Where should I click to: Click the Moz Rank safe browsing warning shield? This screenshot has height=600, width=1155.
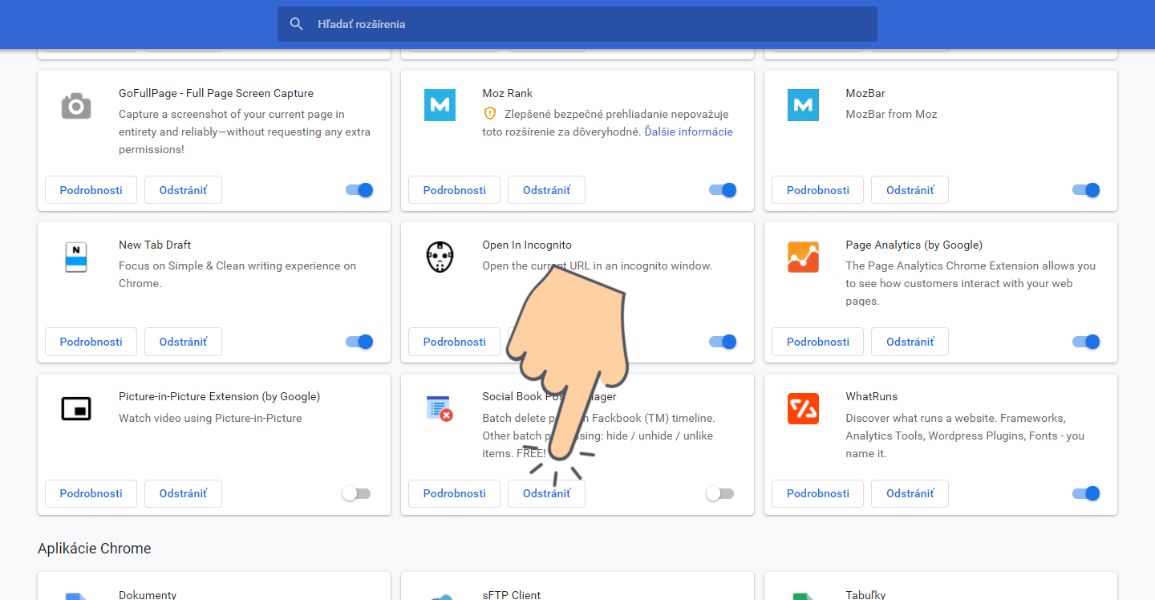pyautogui.click(x=490, y=113)
